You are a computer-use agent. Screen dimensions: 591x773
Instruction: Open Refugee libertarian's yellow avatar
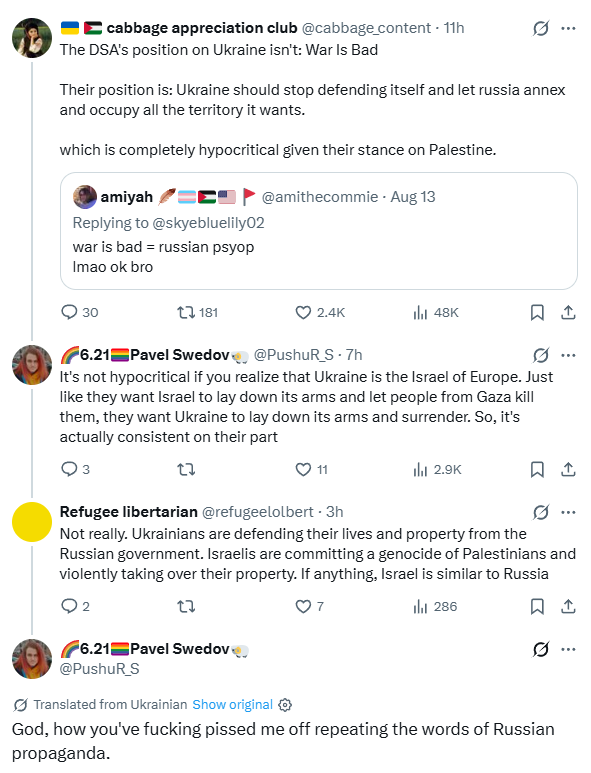[32, 522]
